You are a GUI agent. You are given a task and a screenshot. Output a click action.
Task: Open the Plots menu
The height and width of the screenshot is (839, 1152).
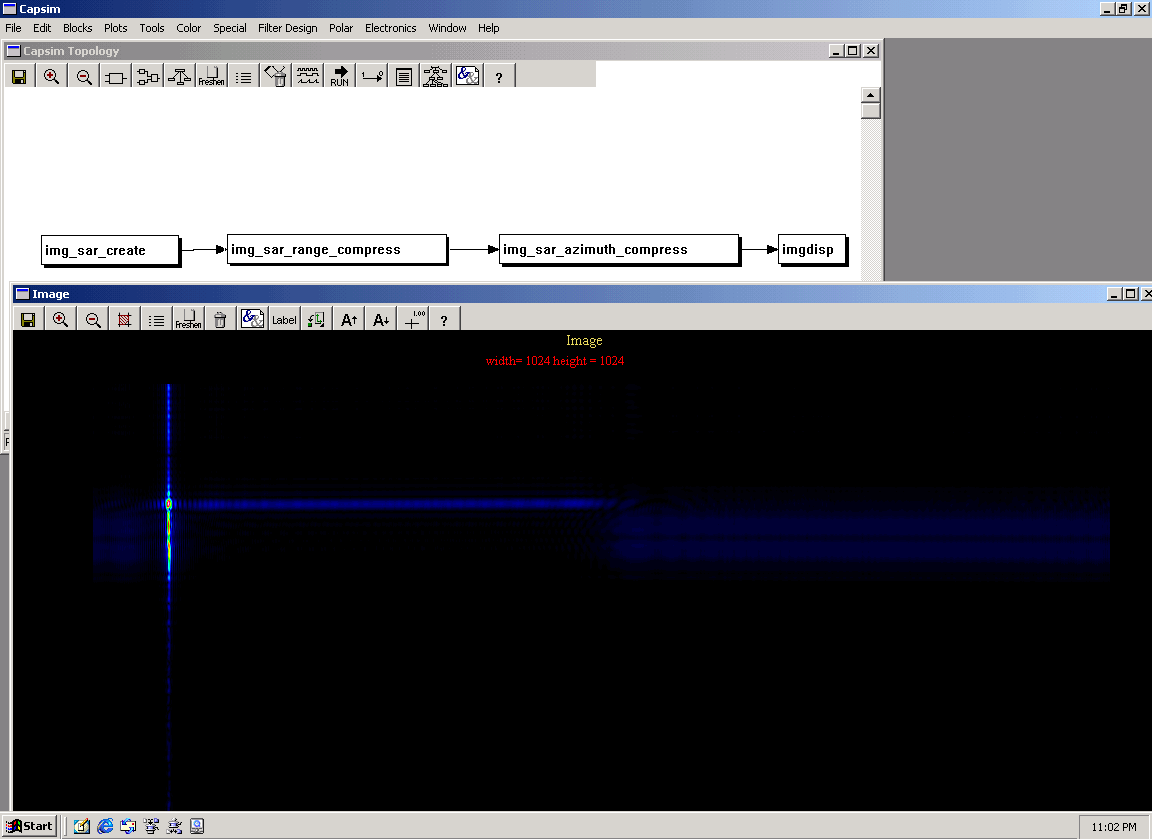coord(115,28)
